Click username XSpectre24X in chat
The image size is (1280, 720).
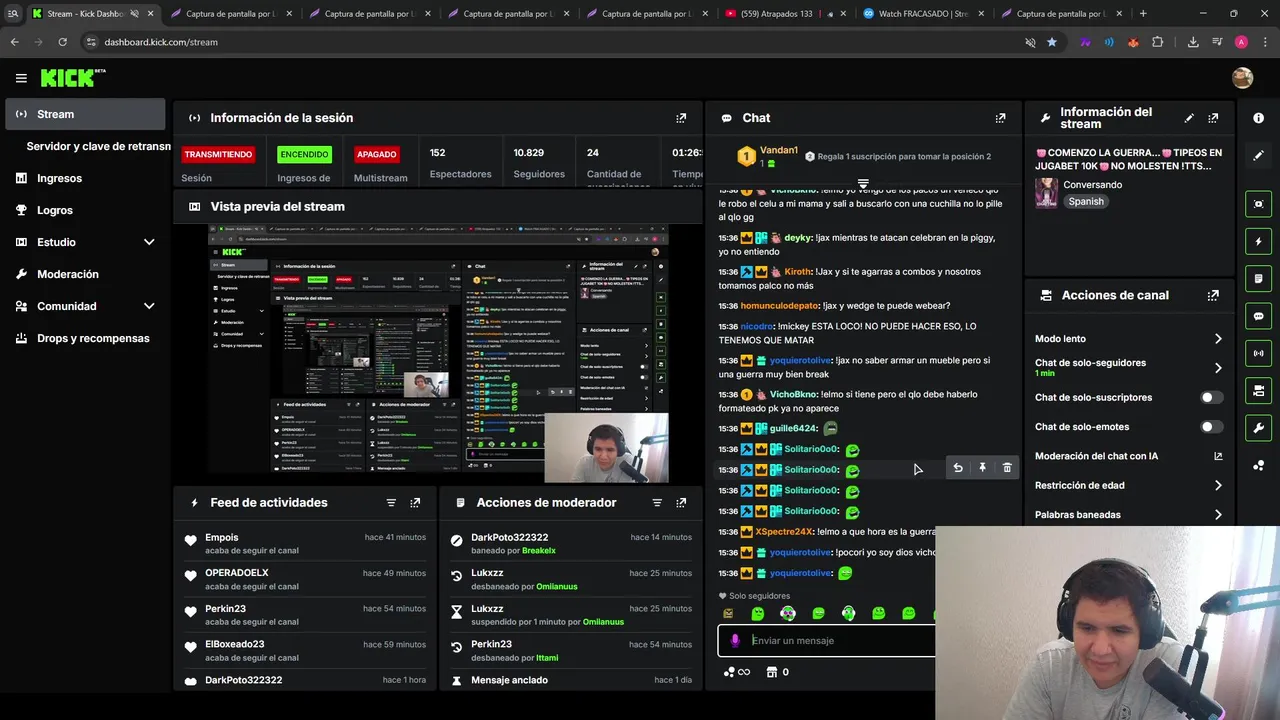click(784, 532)
